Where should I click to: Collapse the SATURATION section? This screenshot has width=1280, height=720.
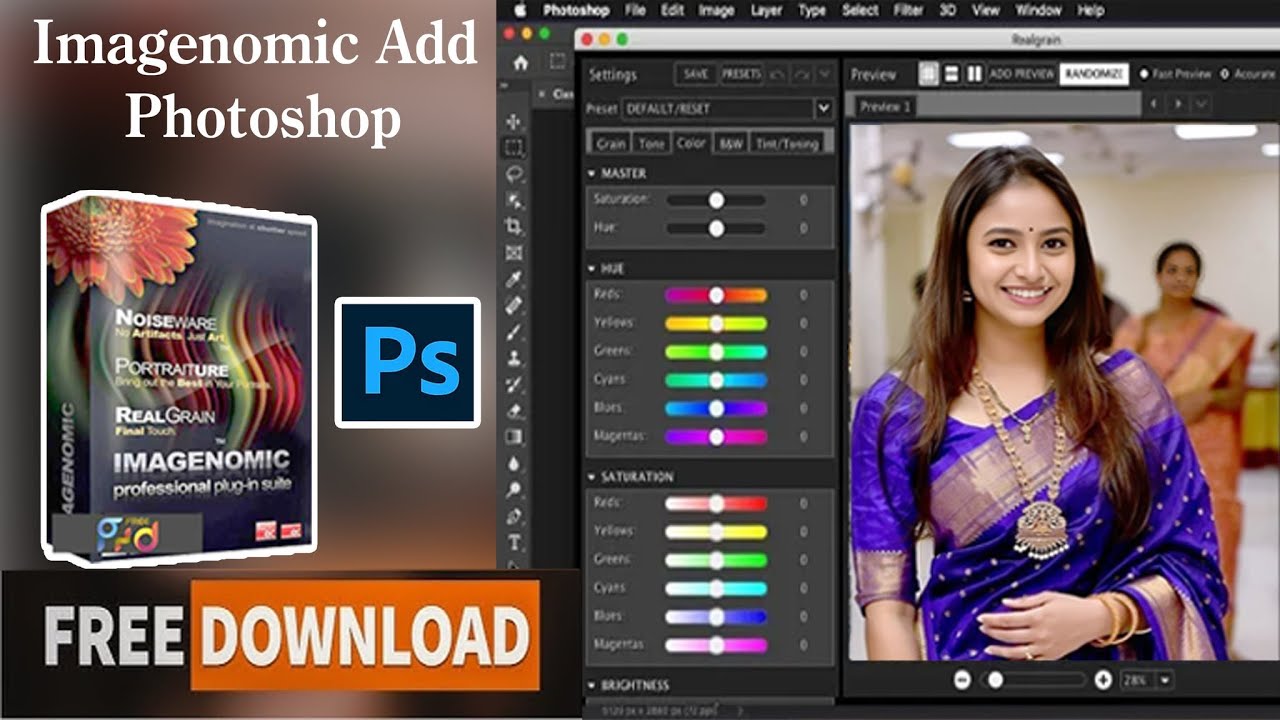[x=593, y=477]
